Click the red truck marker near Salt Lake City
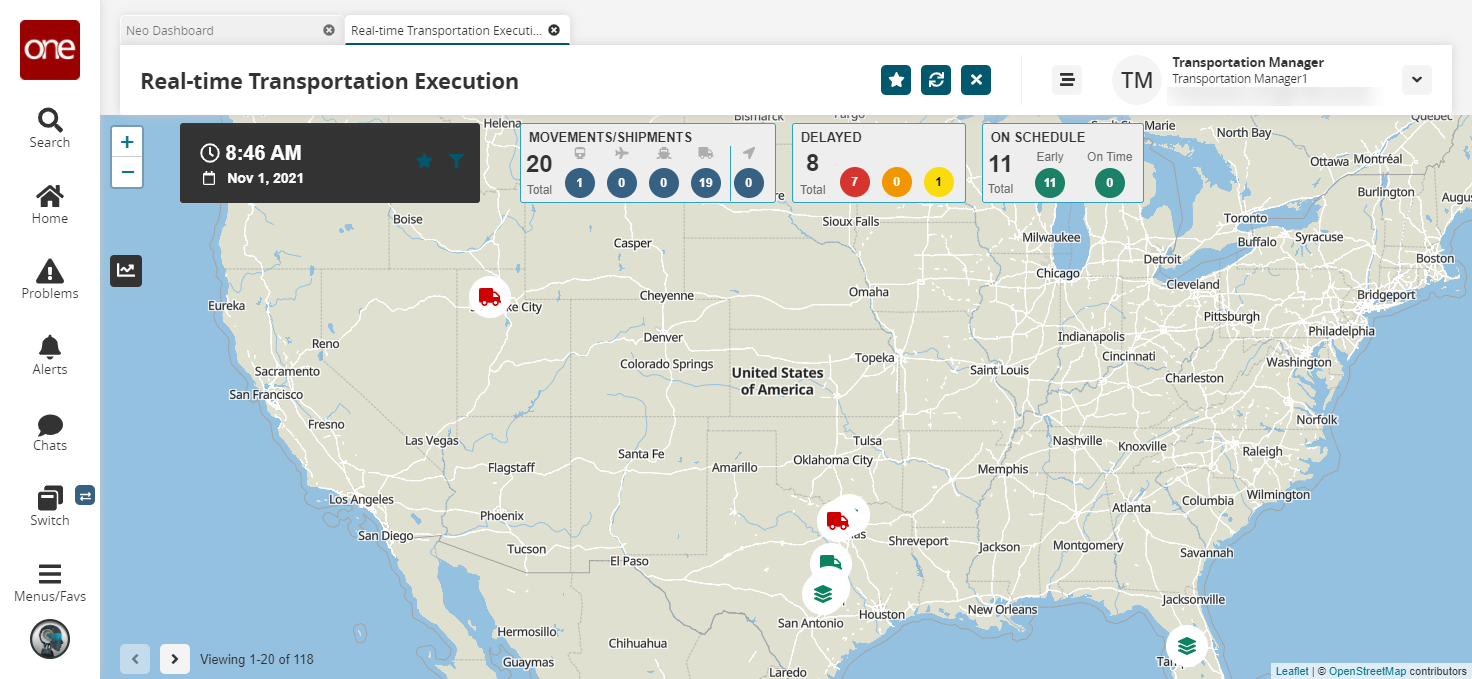 pyautogui.click(x=489, y=297)
